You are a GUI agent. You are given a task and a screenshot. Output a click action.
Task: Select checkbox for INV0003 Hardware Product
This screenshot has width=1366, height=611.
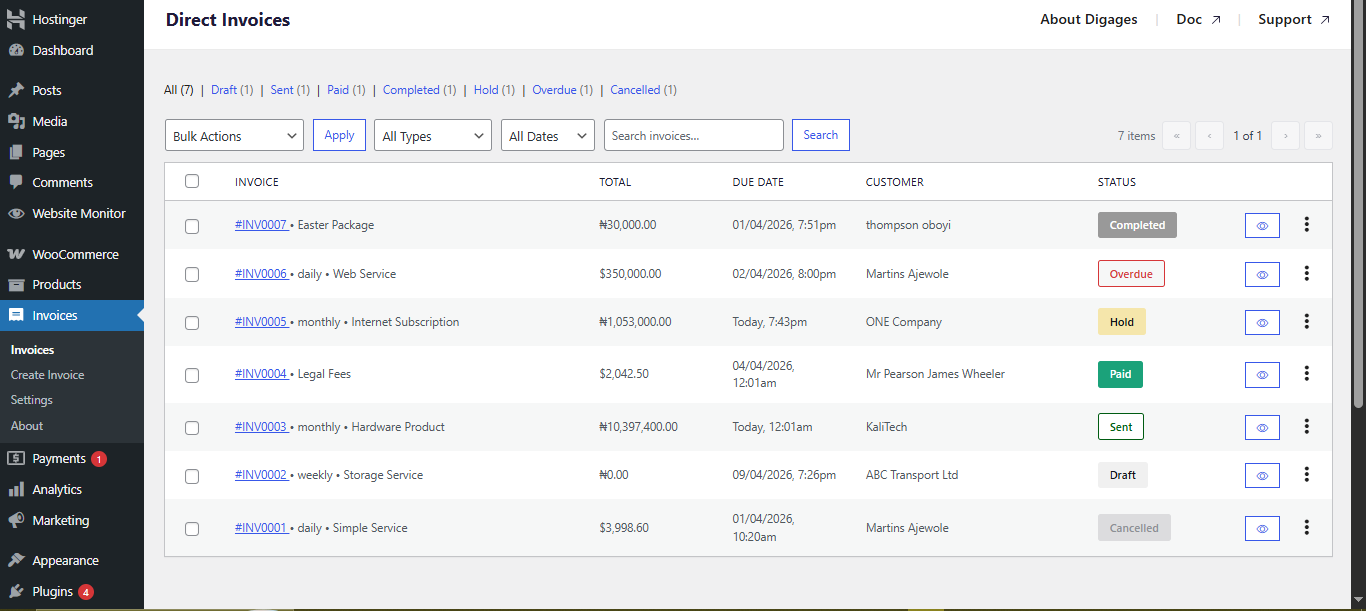[x=192, y=428]
